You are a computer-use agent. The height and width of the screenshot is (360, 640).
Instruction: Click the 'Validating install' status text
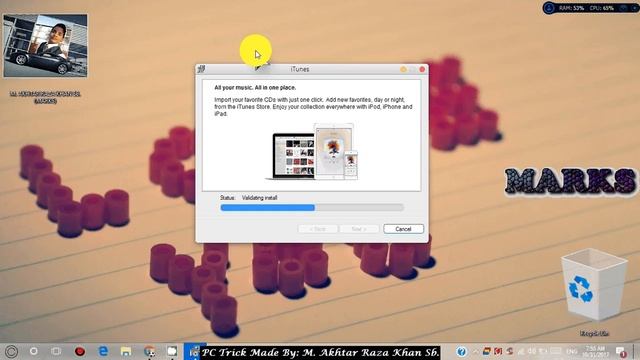[x=259, y=198]
